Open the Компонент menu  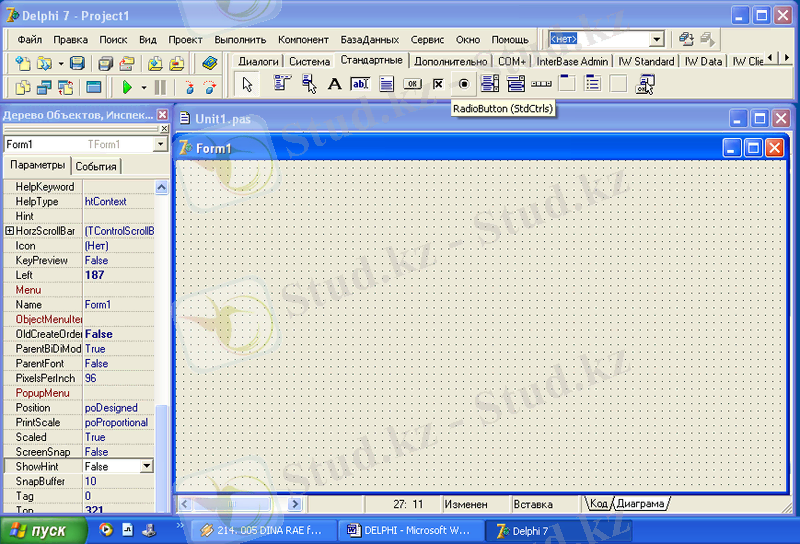[303, 40]
